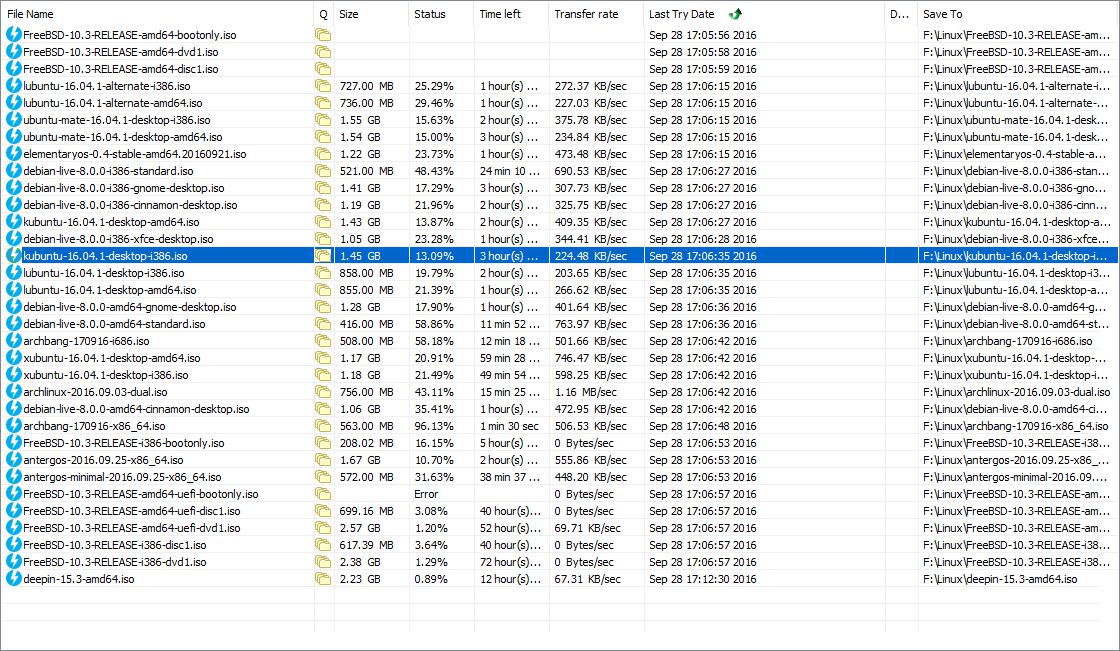Screen dimensions: 1120x651
Task: Click the queue icon for FreeBSD-10.3-RELEASE-amd64-dvd1.iso
Action: pyautogui.click(x=323, y=51)
